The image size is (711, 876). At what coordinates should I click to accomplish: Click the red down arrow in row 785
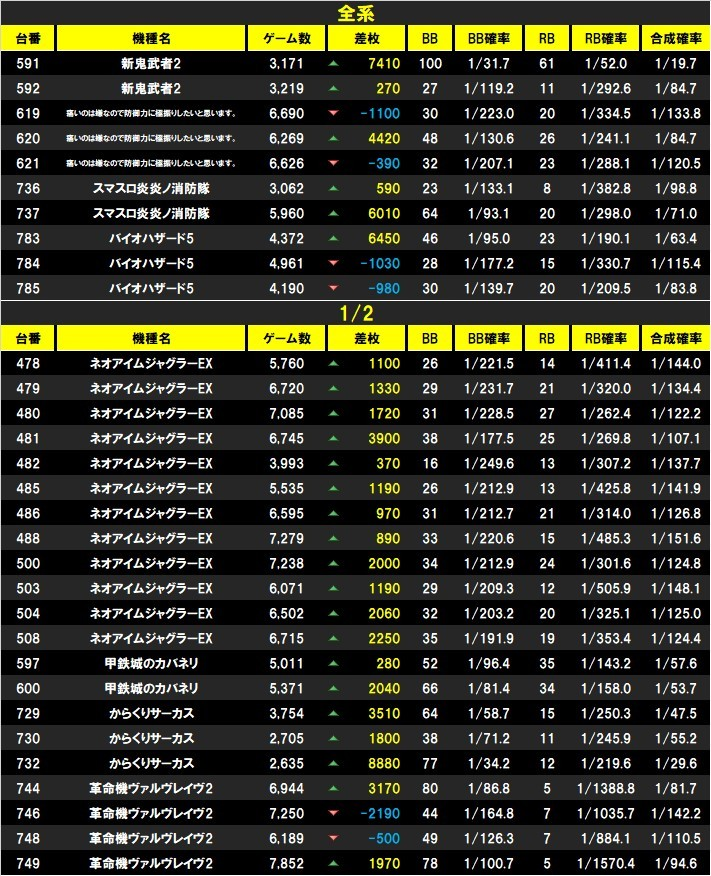333,288
